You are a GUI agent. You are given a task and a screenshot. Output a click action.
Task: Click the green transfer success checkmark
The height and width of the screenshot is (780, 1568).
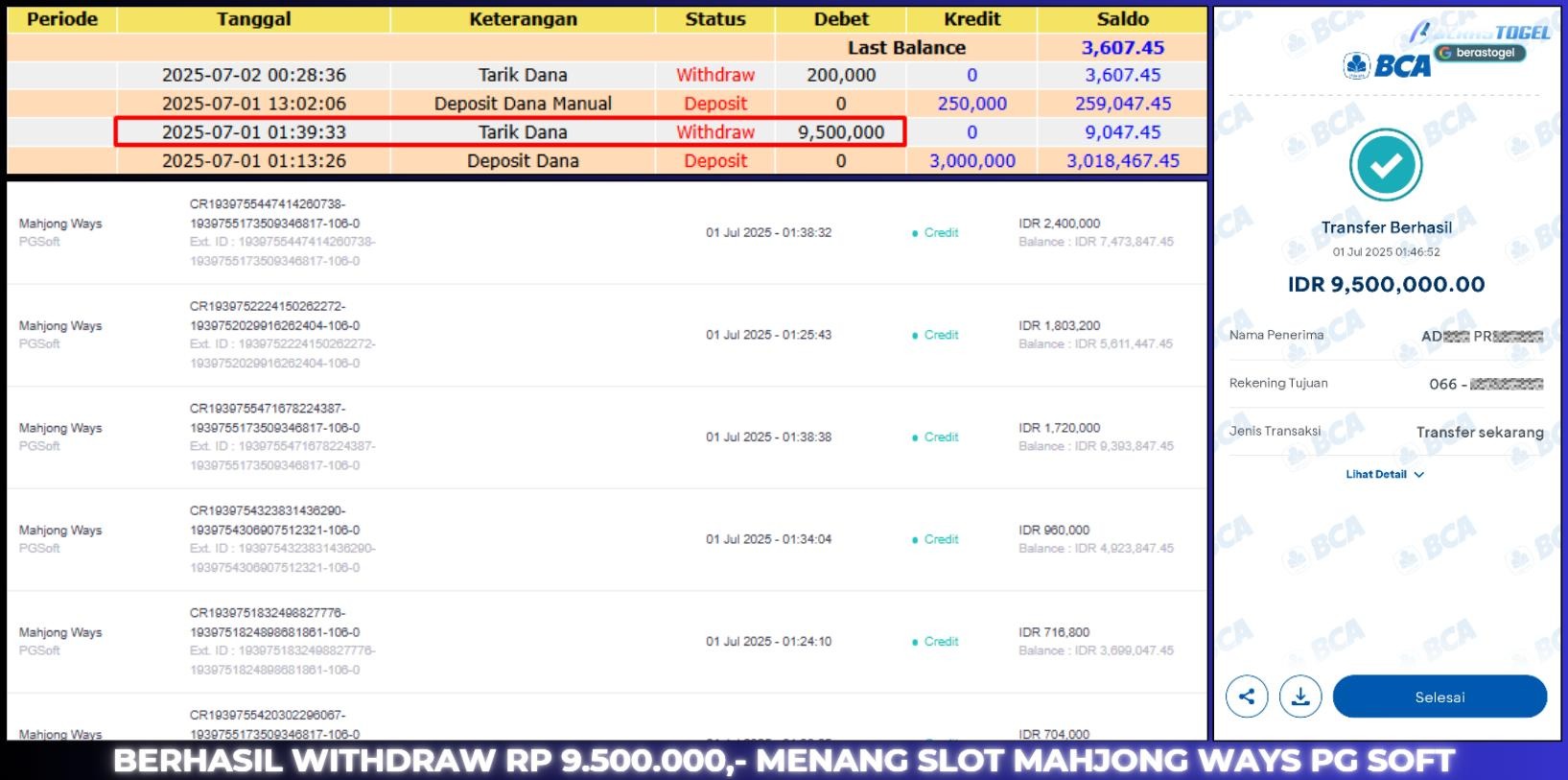click(x=1386, y=165)
